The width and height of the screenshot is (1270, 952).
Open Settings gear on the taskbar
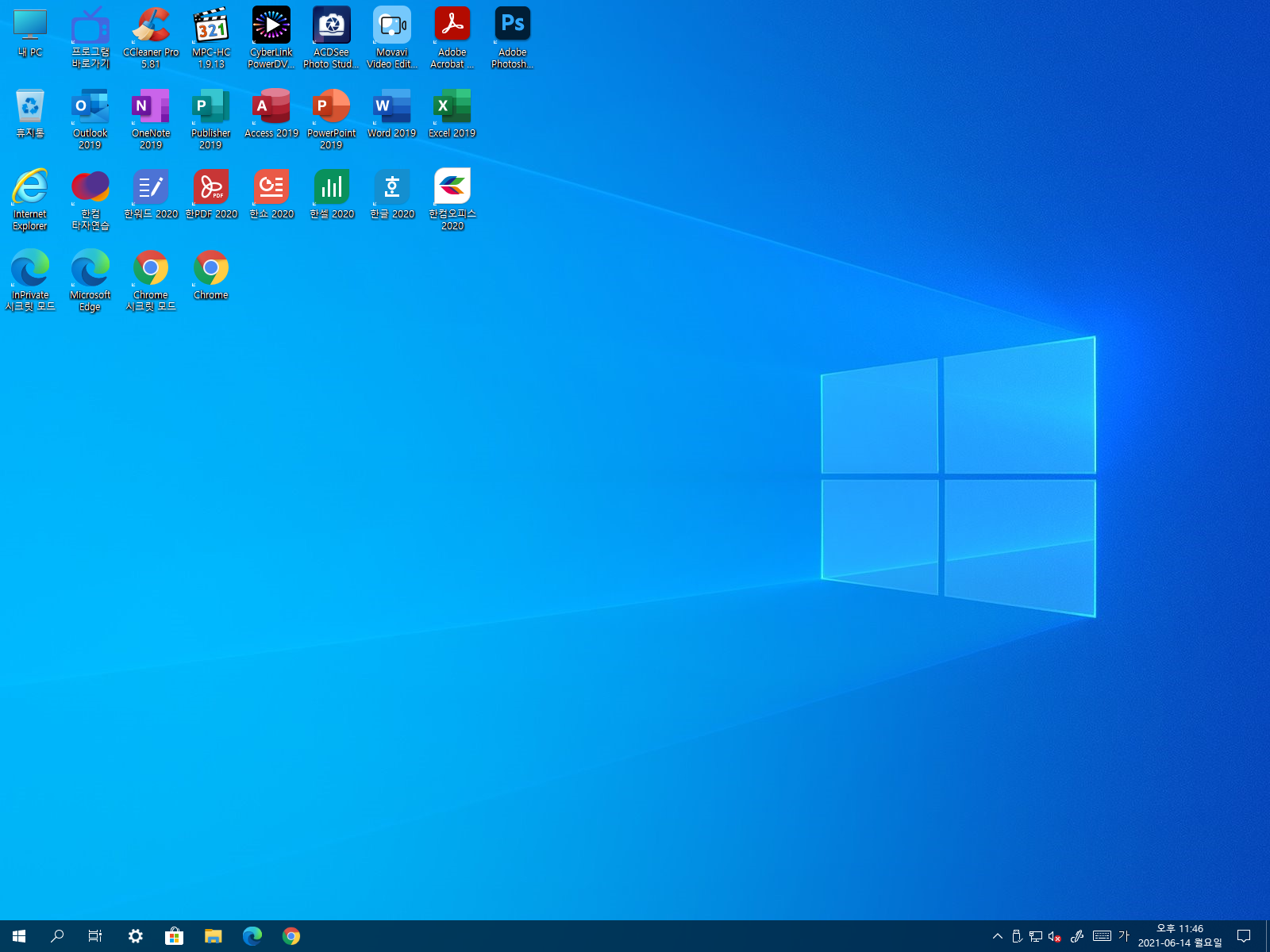point(136,936)
